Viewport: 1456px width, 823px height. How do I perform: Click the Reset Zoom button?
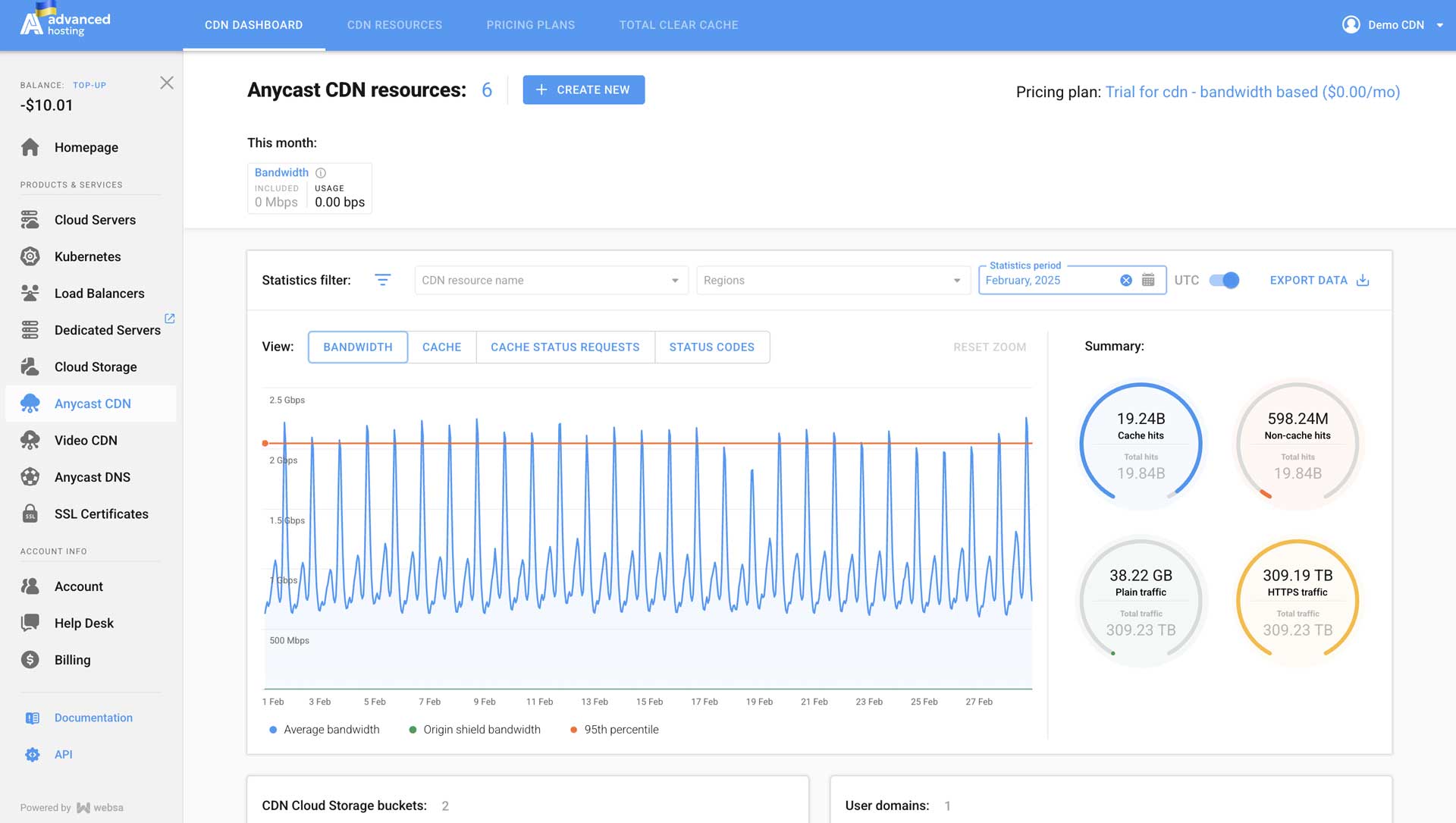(x=990, y=347)
